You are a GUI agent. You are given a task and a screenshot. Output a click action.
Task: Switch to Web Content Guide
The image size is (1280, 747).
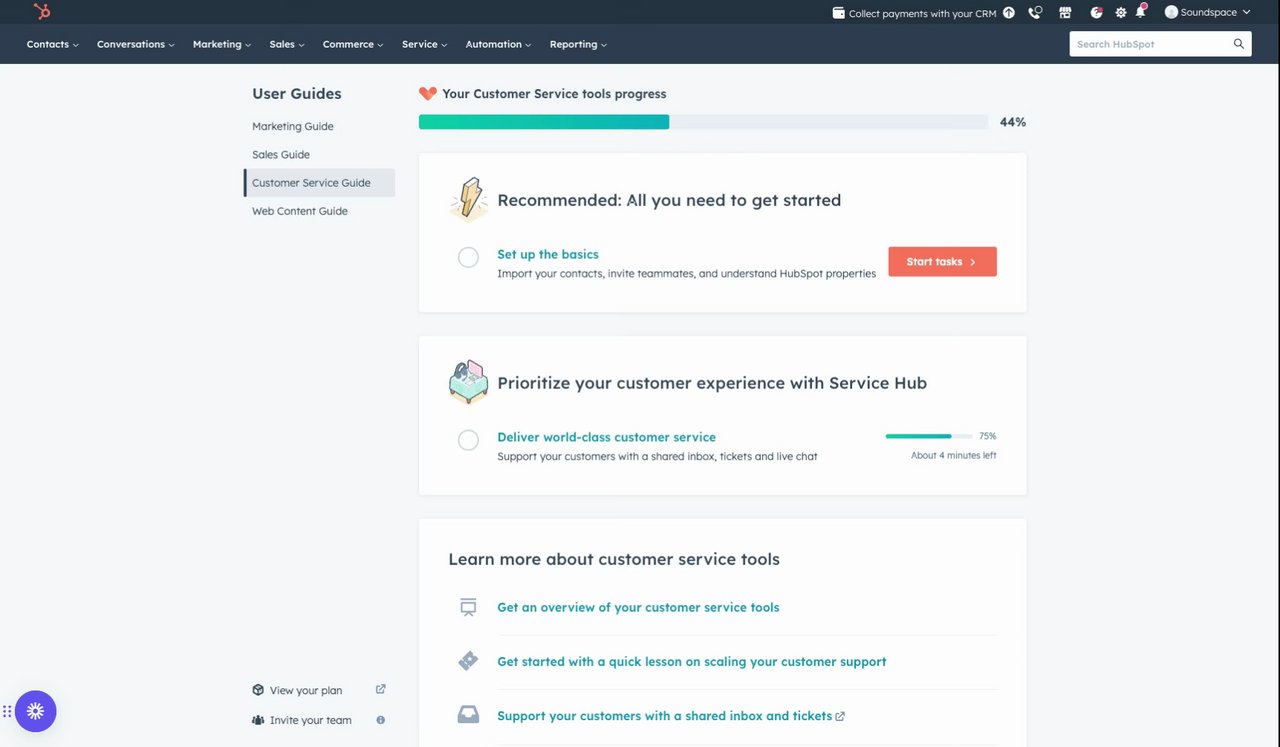click(300, 211)
